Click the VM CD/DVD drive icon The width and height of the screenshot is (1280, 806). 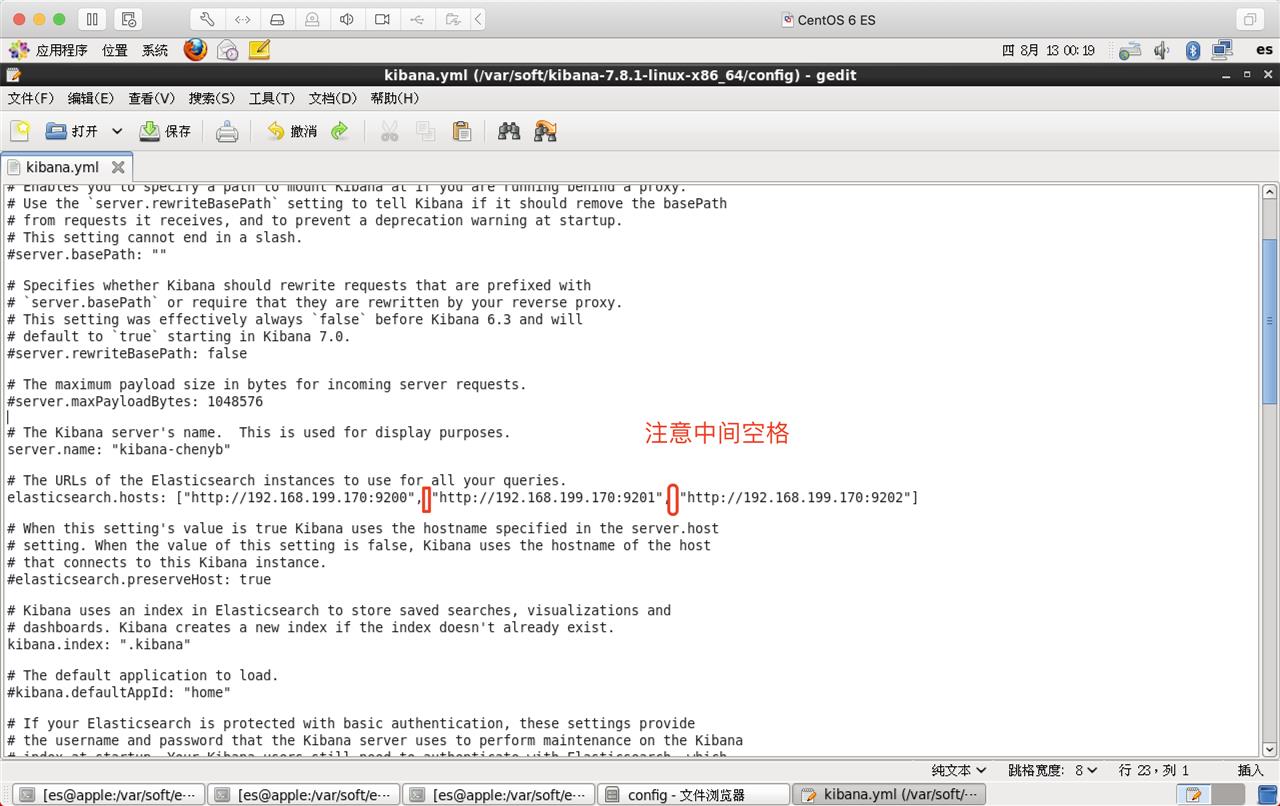(312, 19)
